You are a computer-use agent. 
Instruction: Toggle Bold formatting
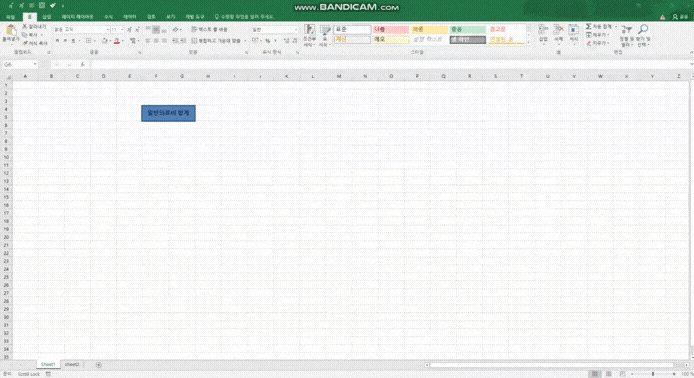[x=57, y=41]
